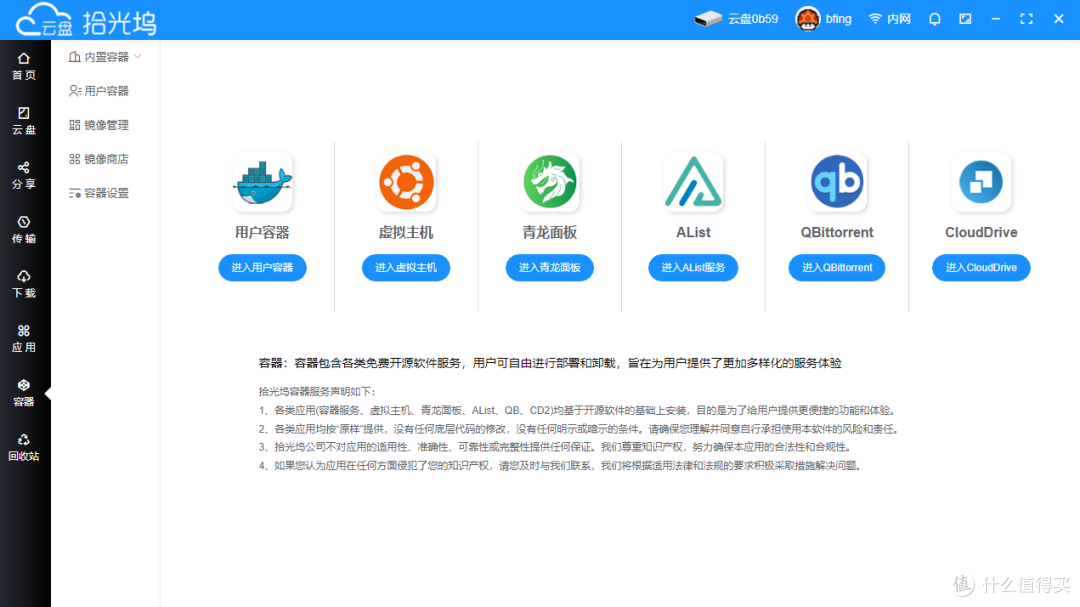
Task: Open the 首页 home sidebar item
Action: [x=24, y=66]
